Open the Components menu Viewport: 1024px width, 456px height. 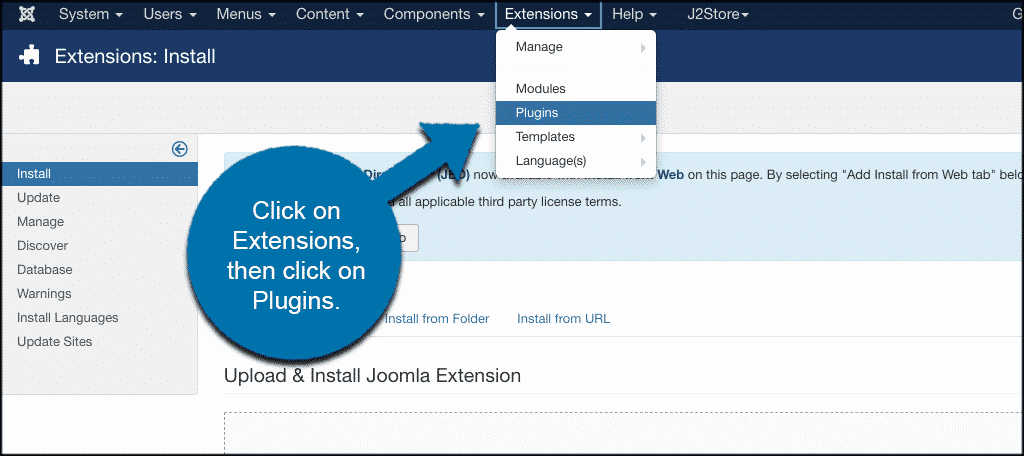click(434, 14)
